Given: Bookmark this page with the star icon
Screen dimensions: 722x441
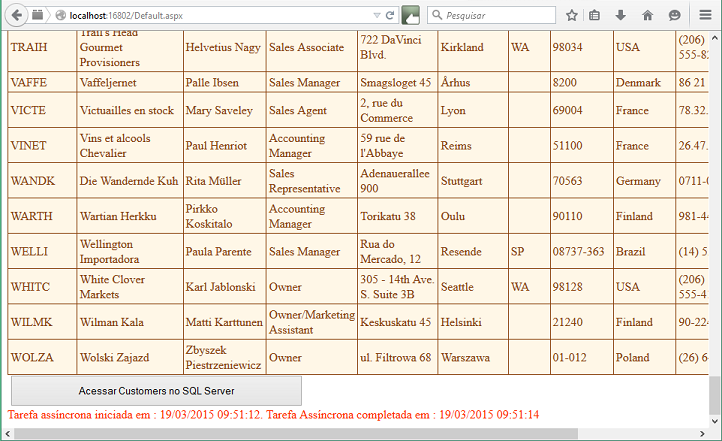Looking at the screenshot, I should pyautogui.click(x=571, y=15).
